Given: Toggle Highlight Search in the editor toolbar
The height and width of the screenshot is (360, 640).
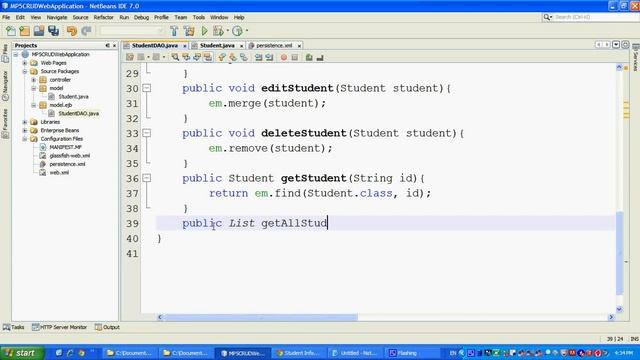Looking at the screenshot, I should point(208,58).
